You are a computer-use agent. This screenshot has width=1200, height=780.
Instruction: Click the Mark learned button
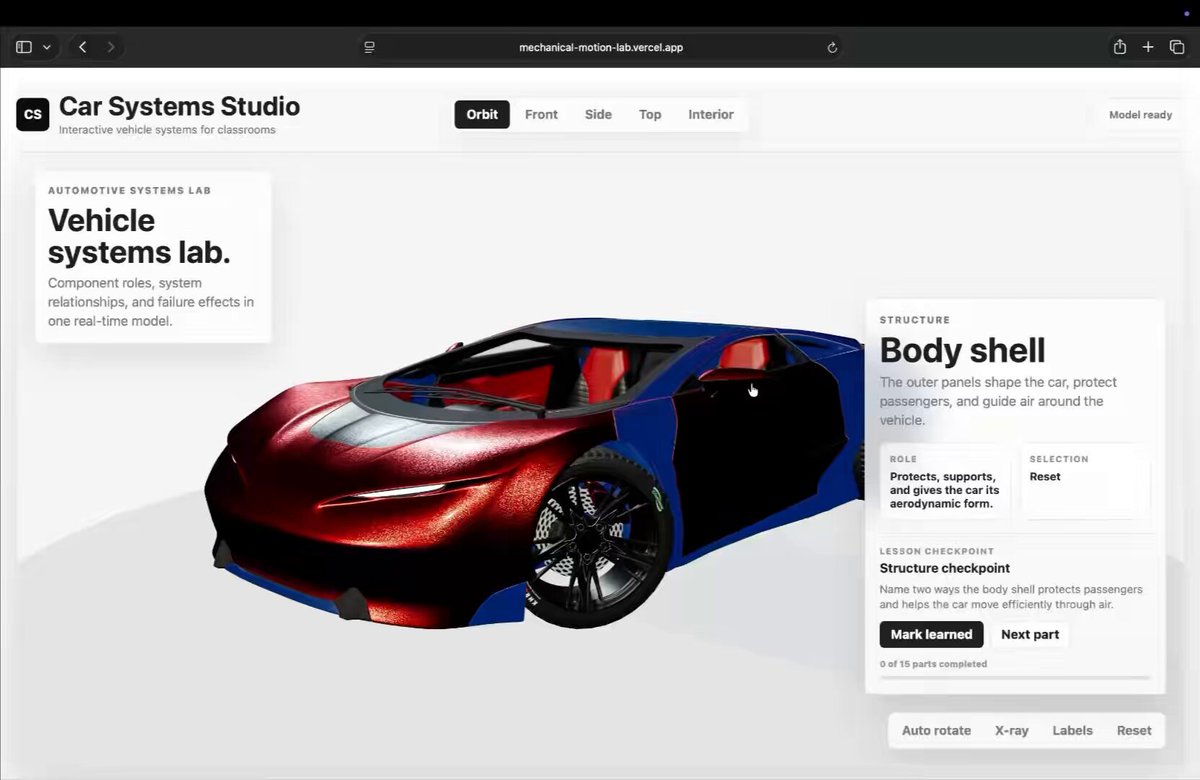pyautogui.click(x=931, y=634)
